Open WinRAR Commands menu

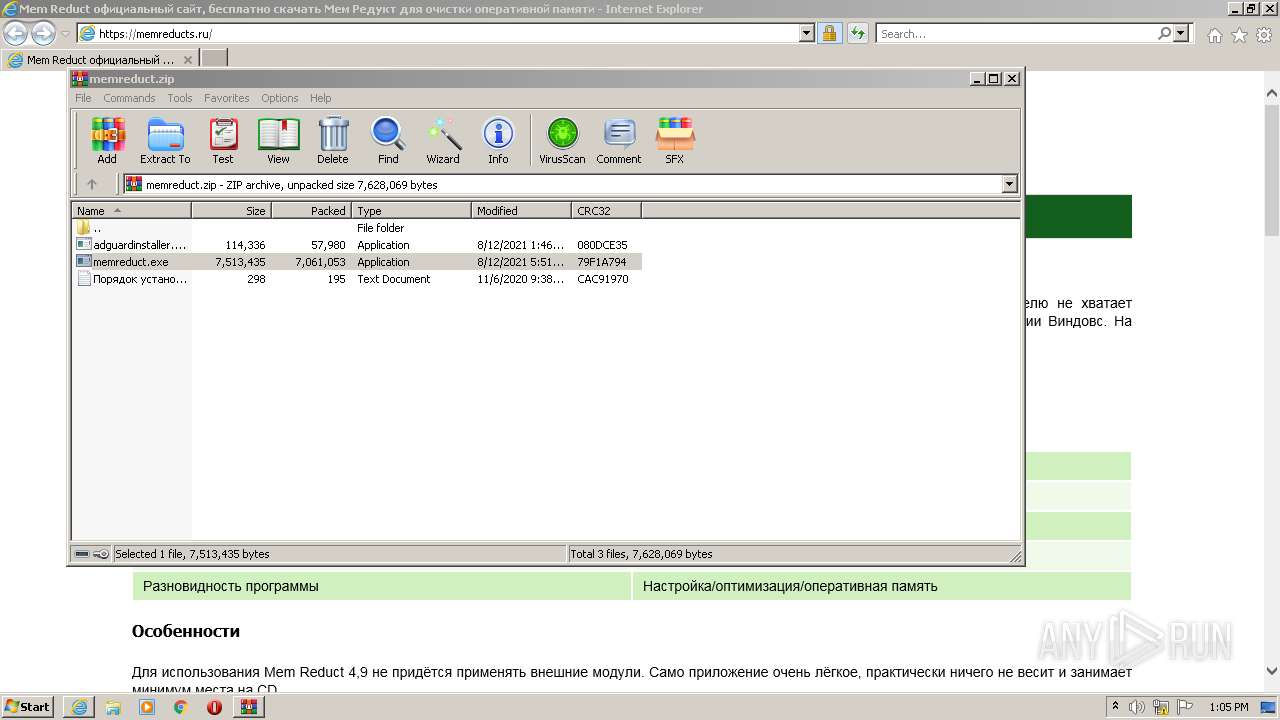click(x=129, y=98)
